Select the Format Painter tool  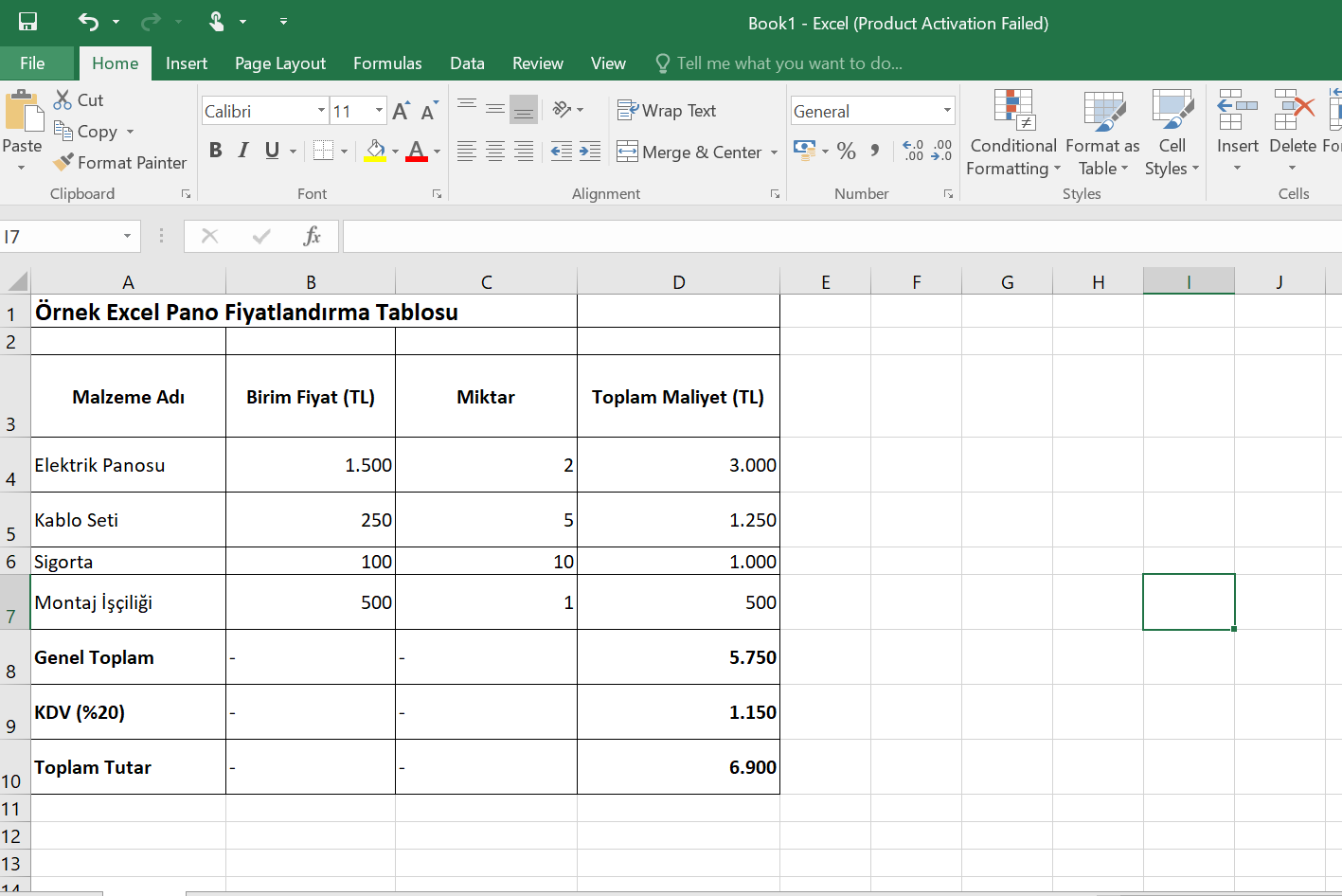click(x=120, y=163)
